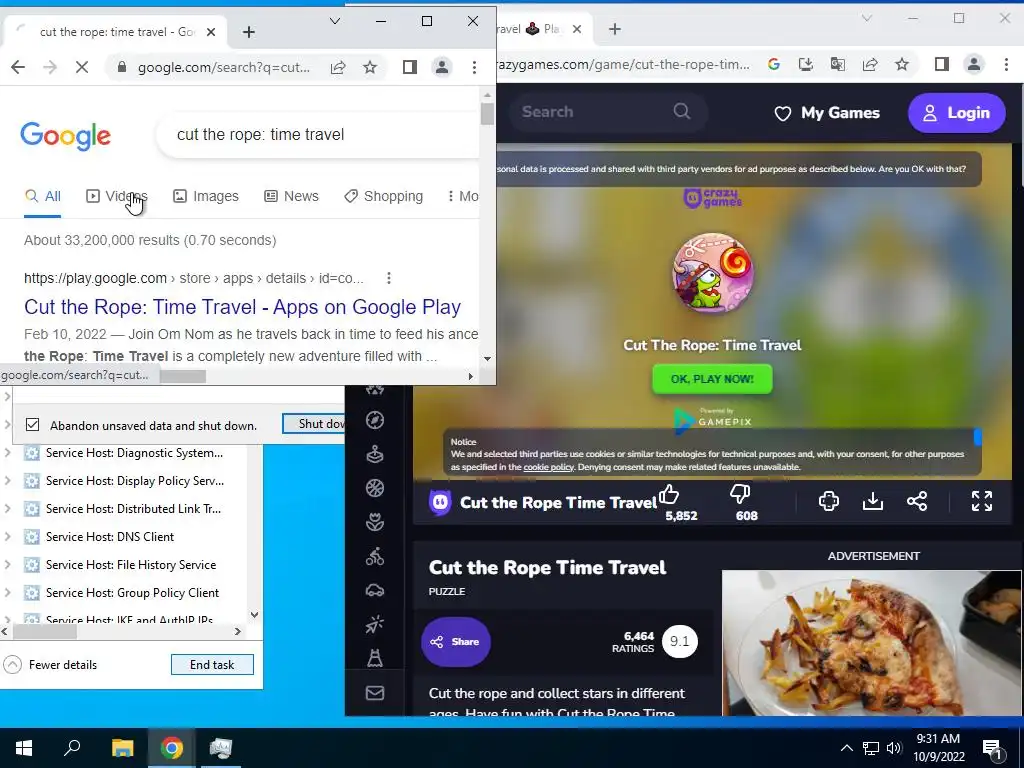Switch to the News search tab

point(291,196)
